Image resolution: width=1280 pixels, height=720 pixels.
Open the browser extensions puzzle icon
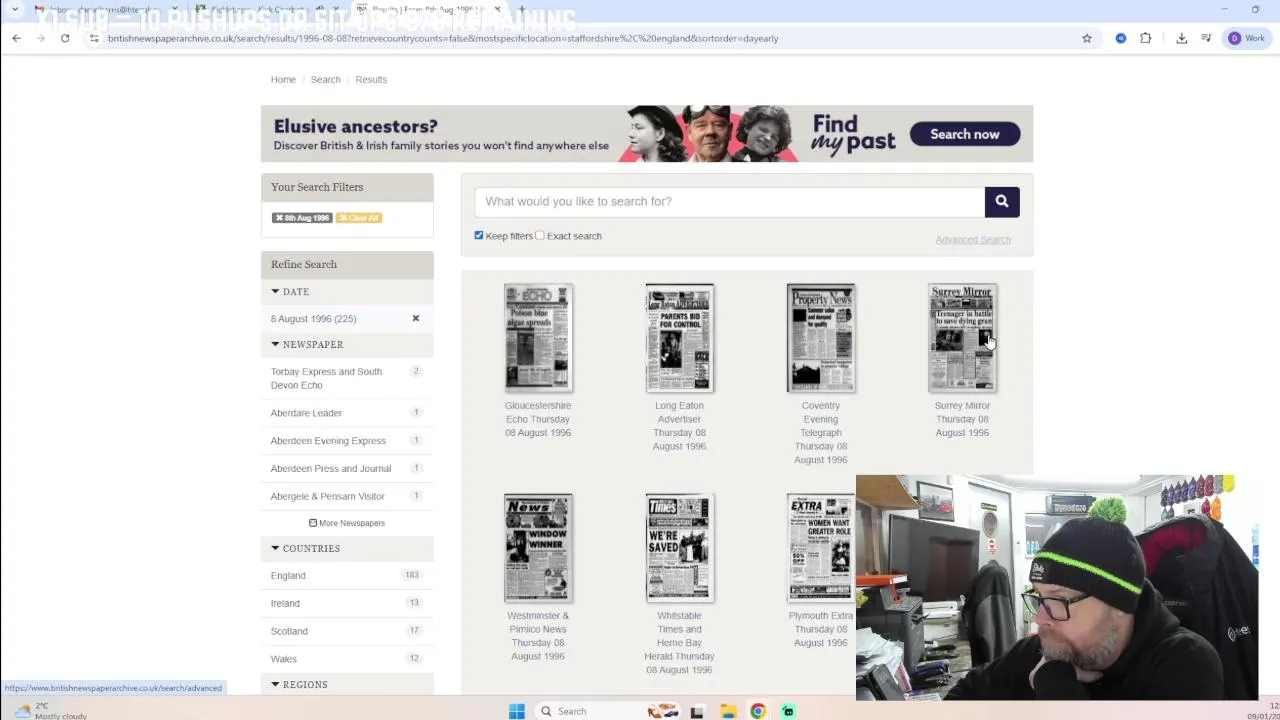(x=1146, y=38)
